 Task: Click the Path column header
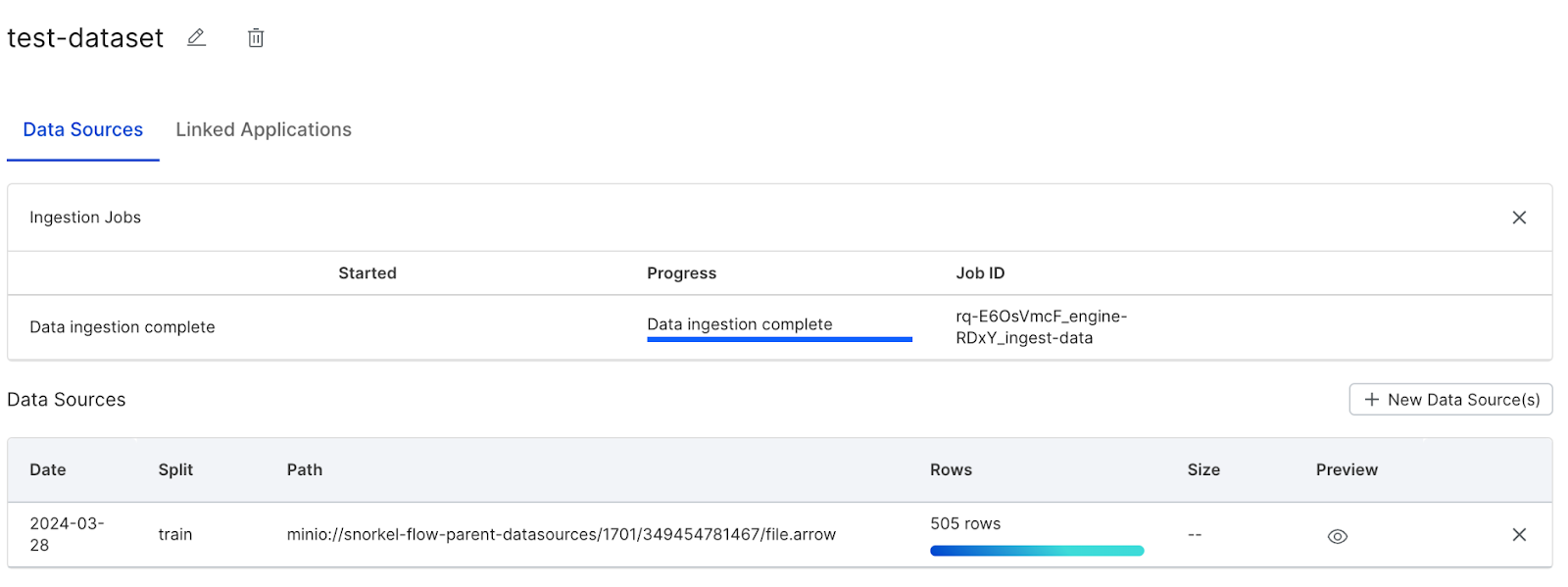click(x=305, y=469)
